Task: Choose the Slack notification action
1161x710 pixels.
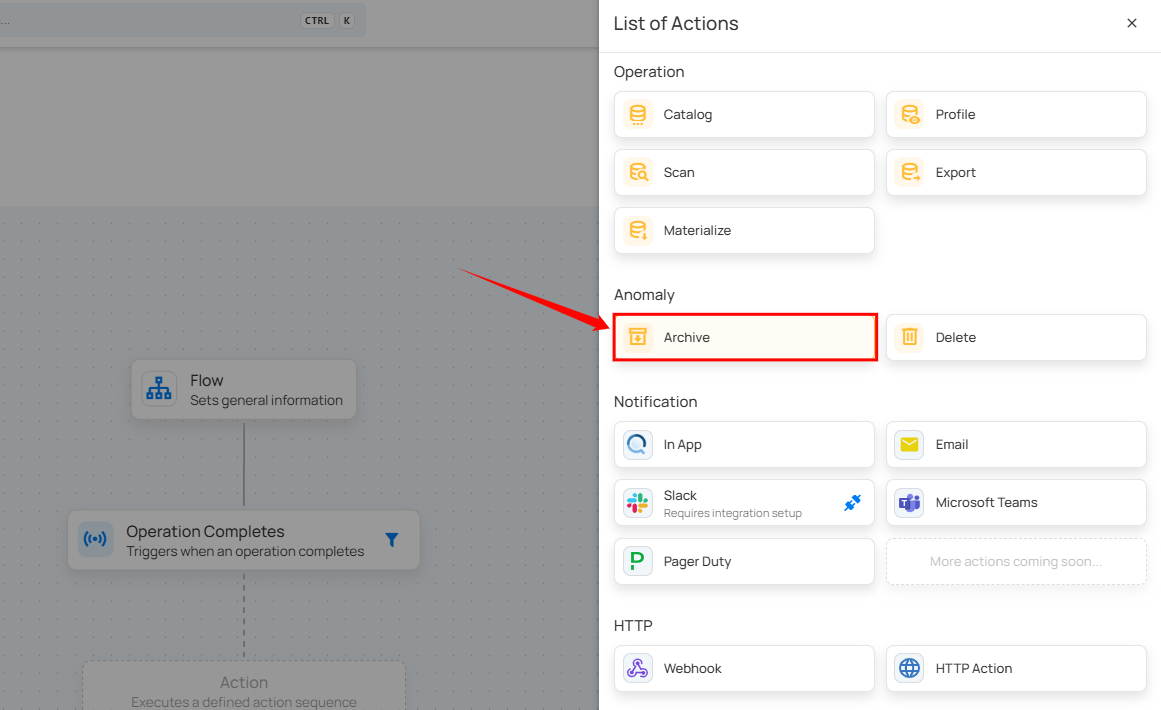Action: point(730,503)
